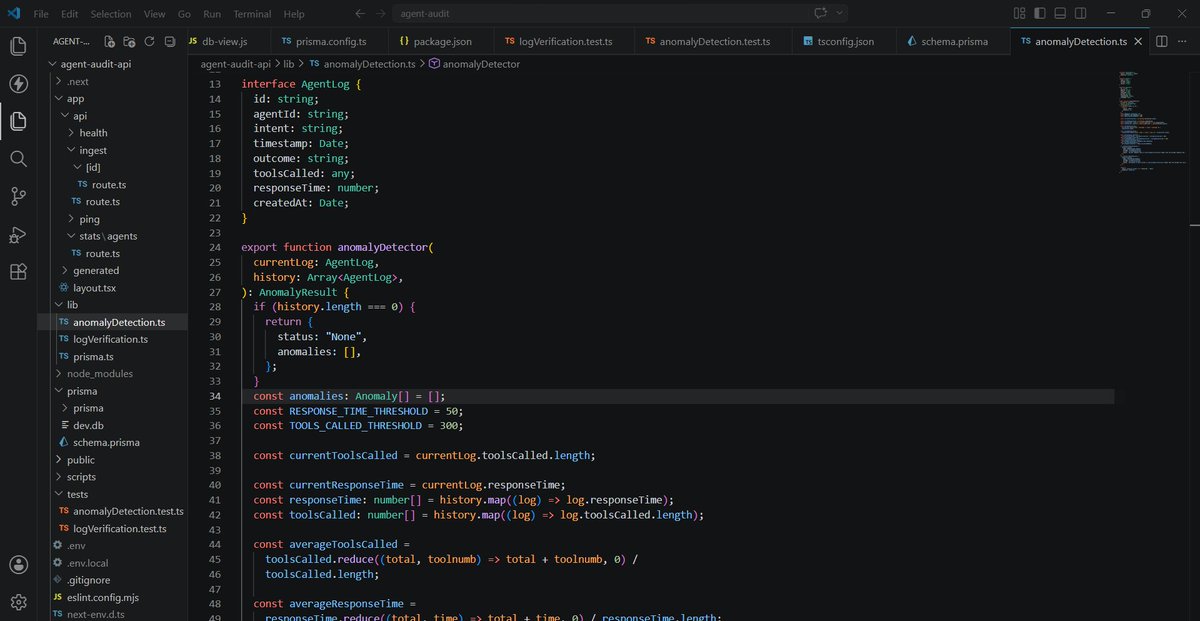Click the anomalyDetector breadcrumb symbol

coord(474,64)
